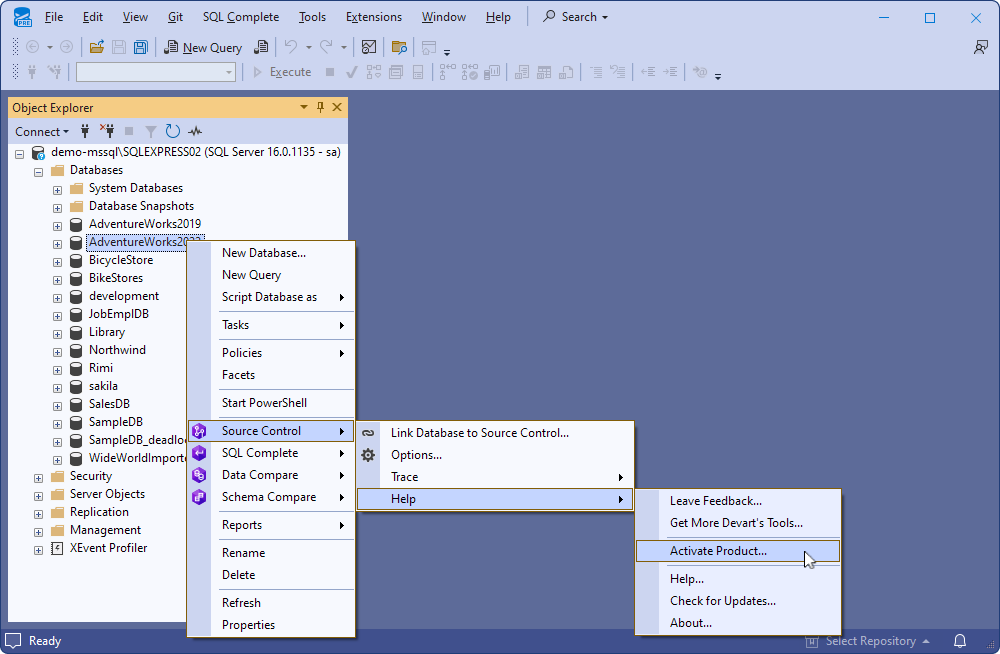Click the link chain icon beside Link Database

pyautogui.click(x=368, y=433)
